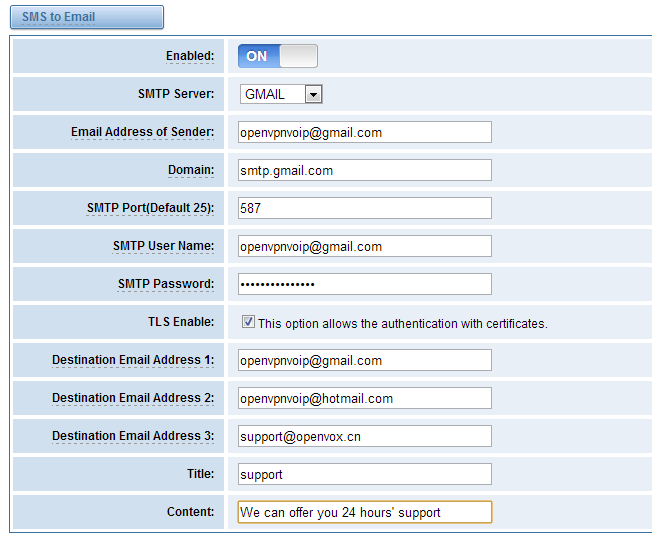Screen dimensions: 652x533
Task: Uncheck the TLS Enable checkbox
Action: click(248, 322)
